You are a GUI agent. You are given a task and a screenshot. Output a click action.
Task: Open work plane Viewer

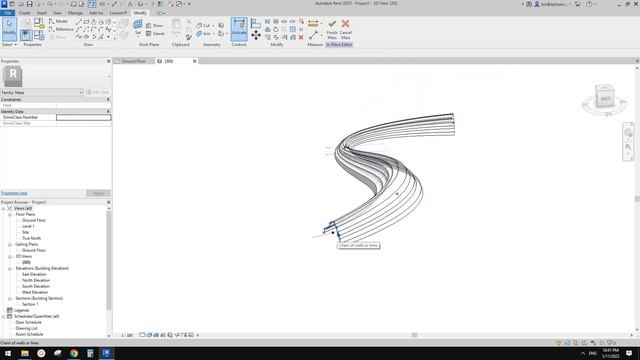pos(155,33)
